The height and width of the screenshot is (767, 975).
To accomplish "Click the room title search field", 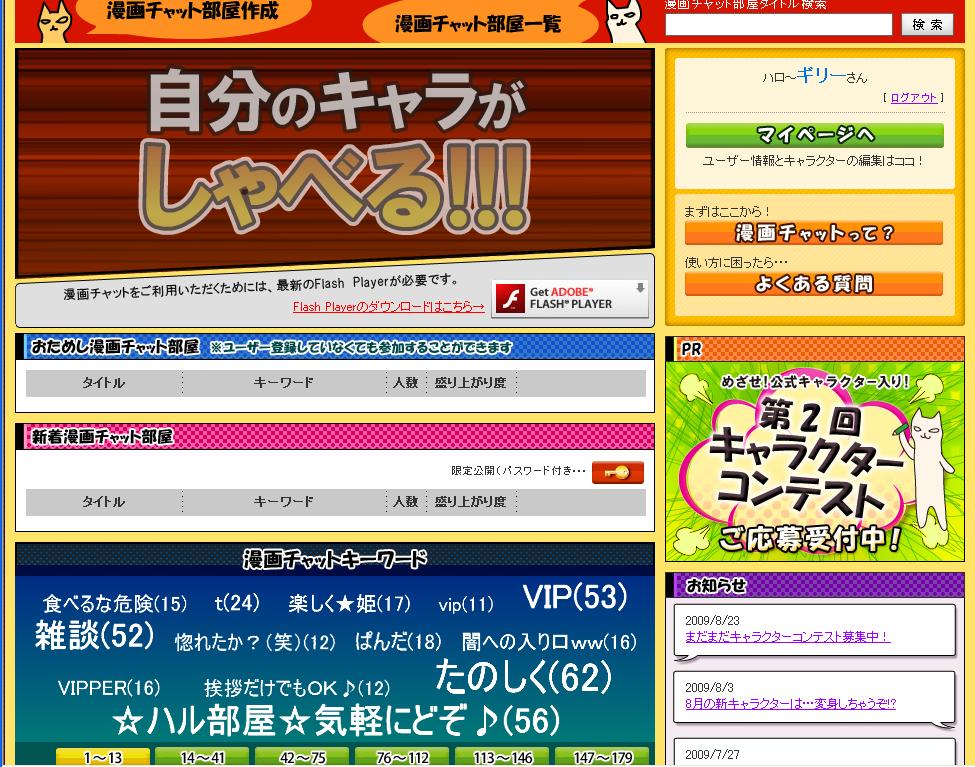I will point(778,24).
